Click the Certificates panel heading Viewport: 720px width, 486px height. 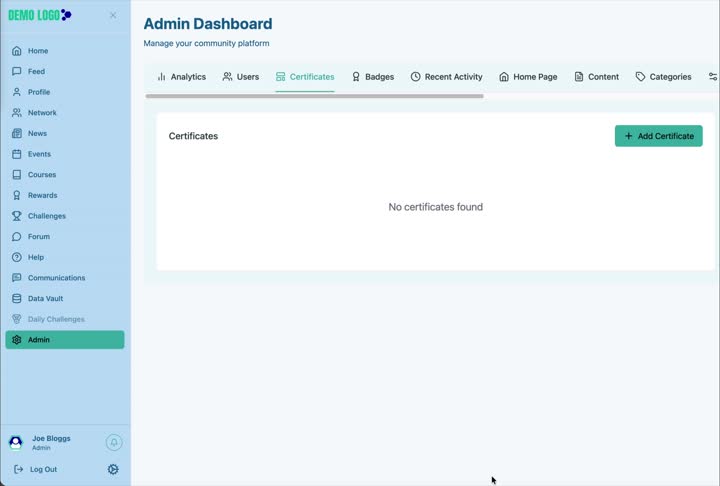[x=193, y=136]
